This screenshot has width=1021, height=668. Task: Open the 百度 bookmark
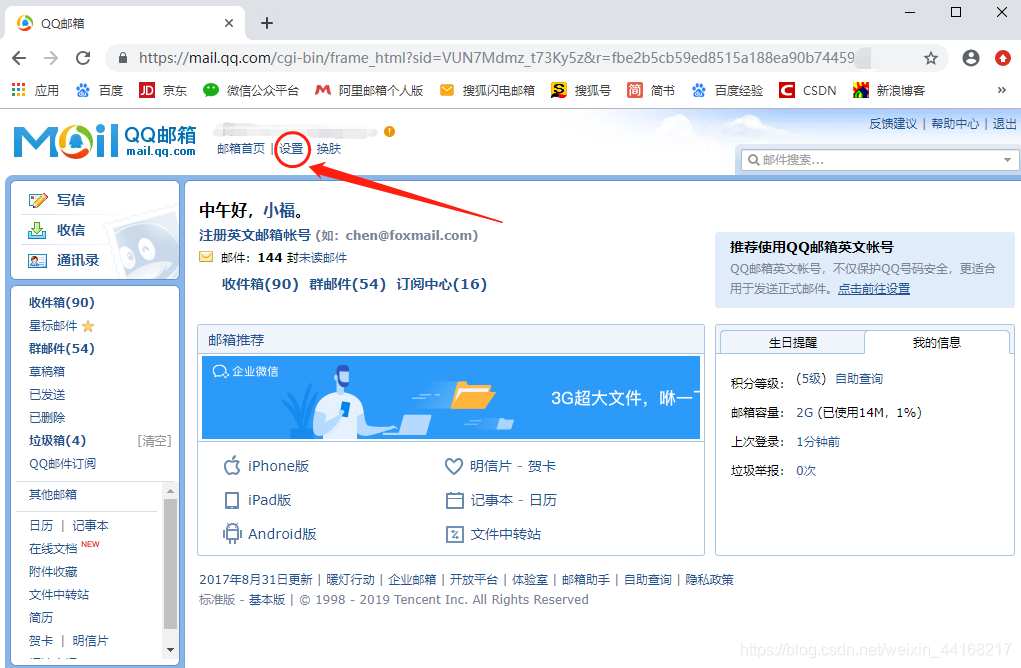(99, 90)
